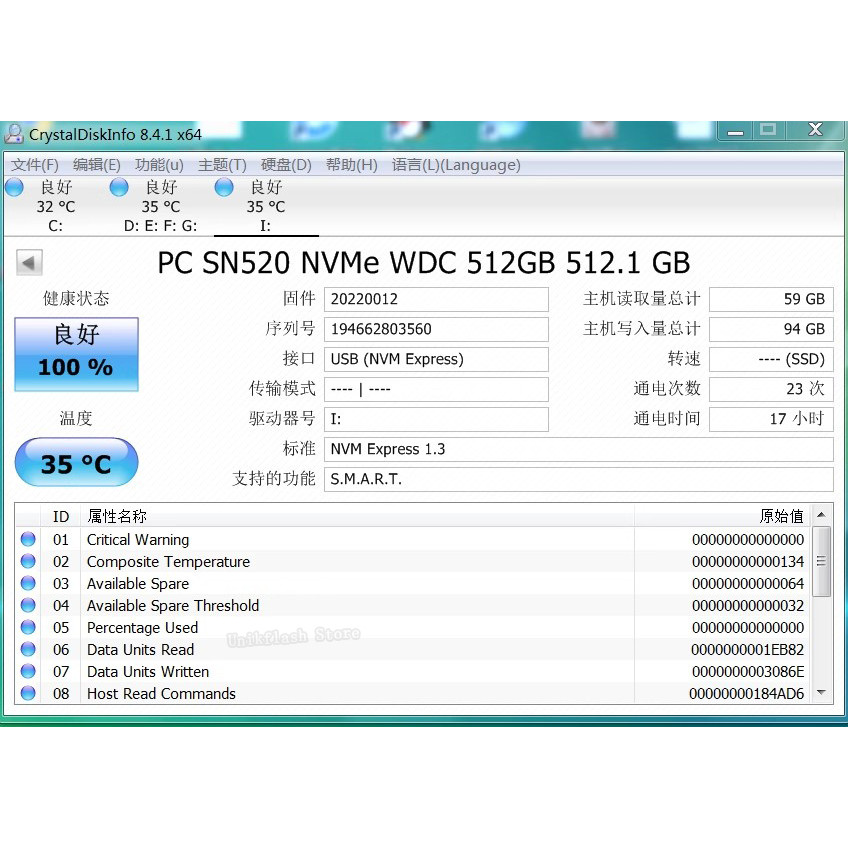Viewport: 848px width, 848px height.
Task: Maximize the CrystalDiskInfo window
Action: coord(768,130)
